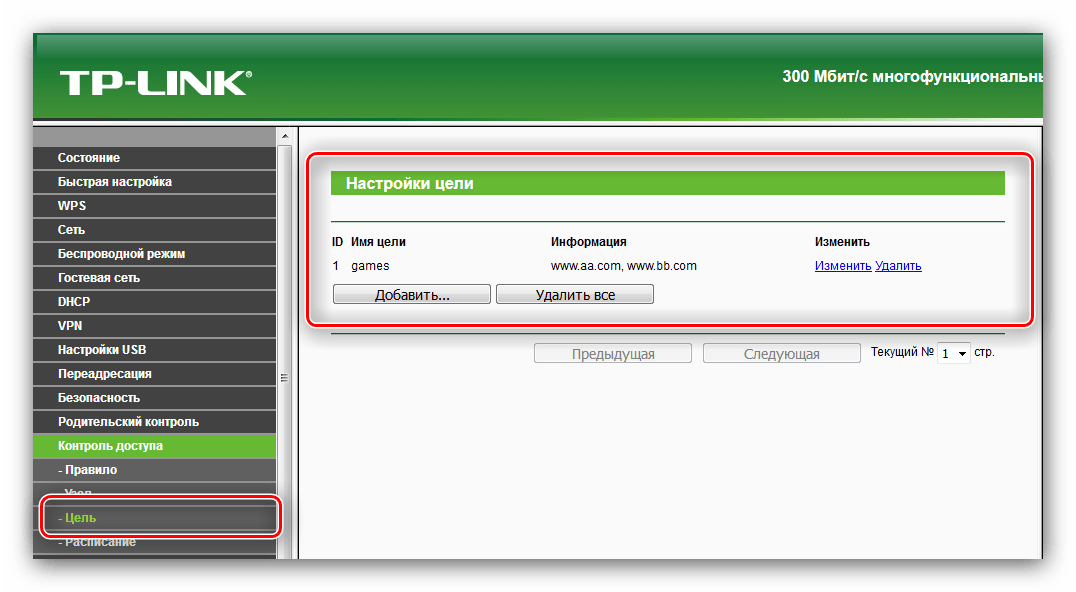Open the current page number dropdown
Viewport: 1076px width, 592px height.
(x=954, y=354)
